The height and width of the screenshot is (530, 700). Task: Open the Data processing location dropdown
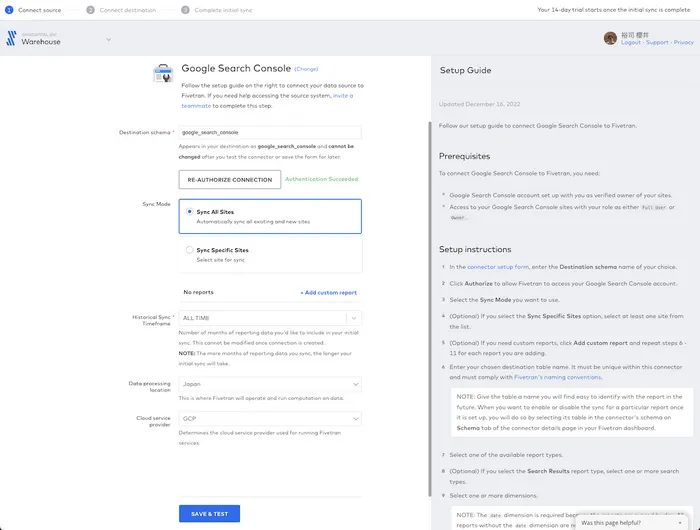tap(270, 383)
